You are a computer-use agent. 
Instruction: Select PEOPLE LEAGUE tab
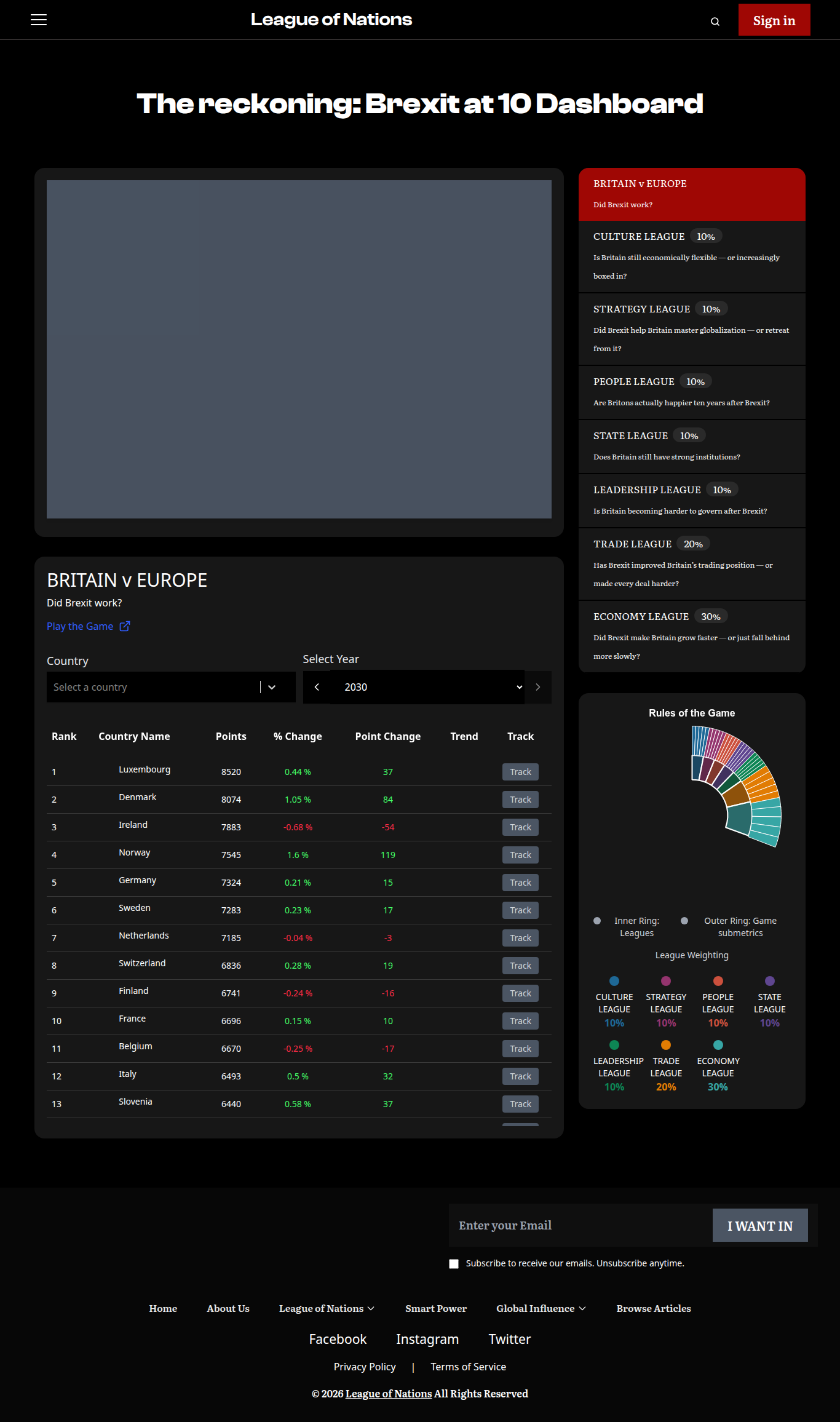[x=692, y=393]
